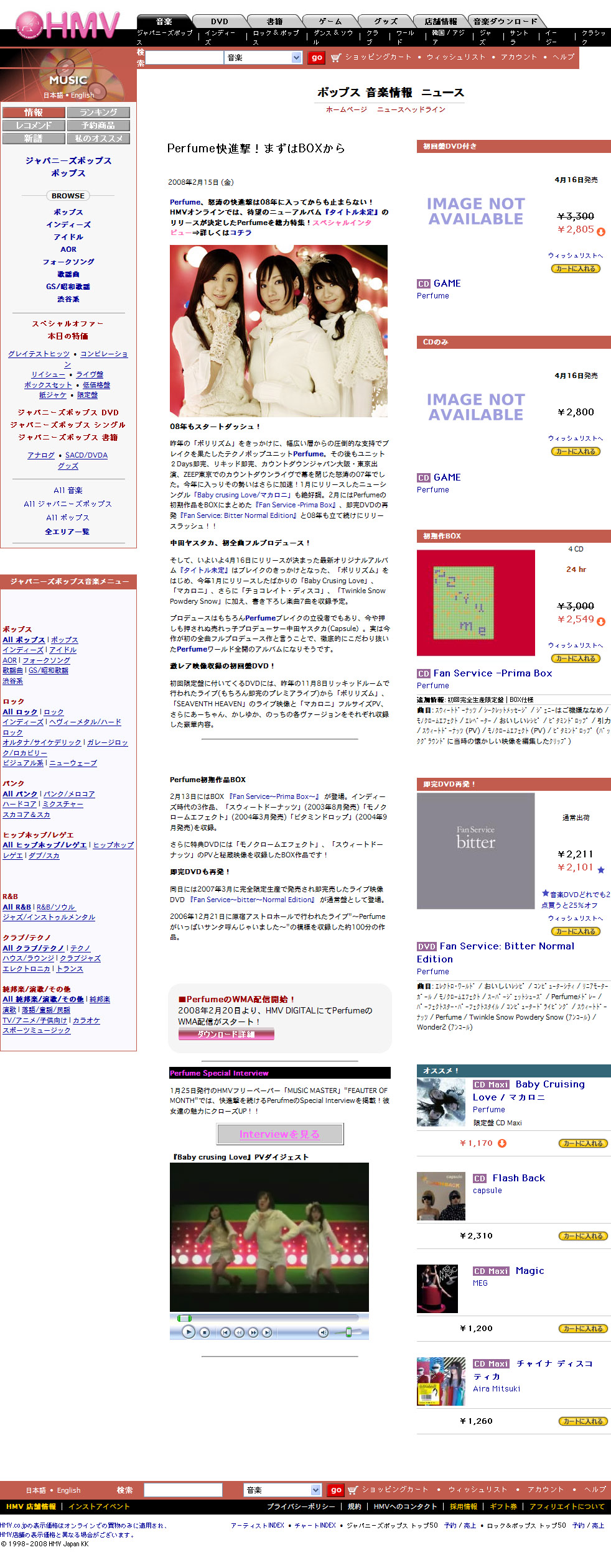
Task: Add Fan Service Bitter DVD to cart
Action: [576, 931]
